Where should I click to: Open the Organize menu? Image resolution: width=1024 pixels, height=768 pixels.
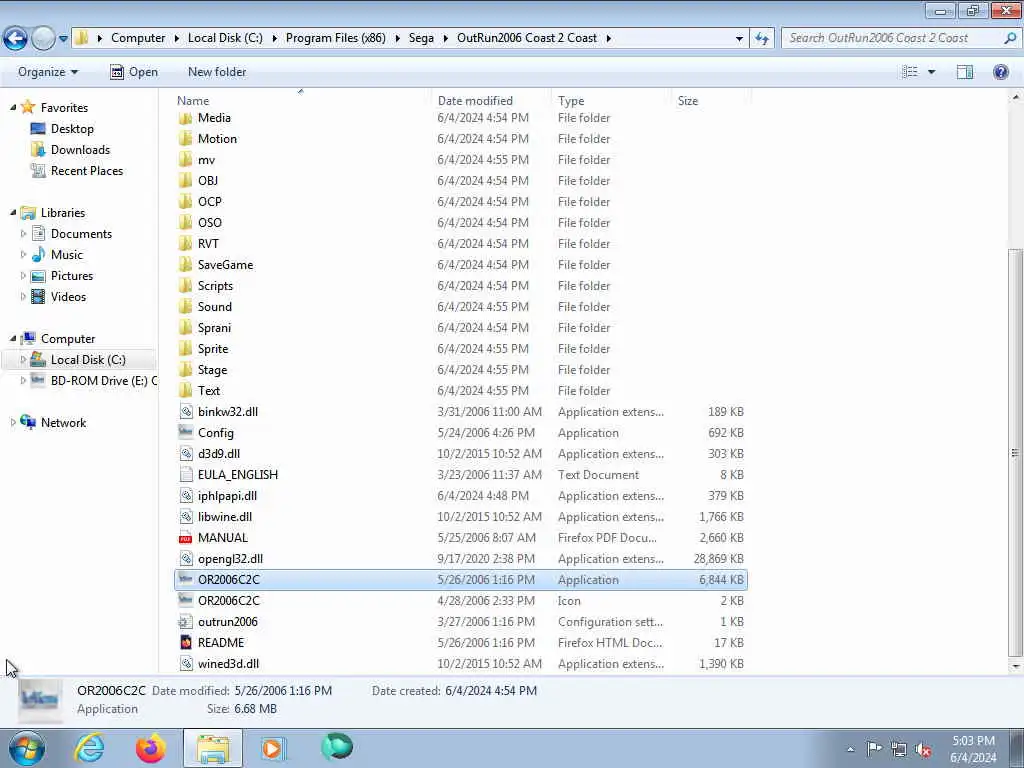pyautogui.click(x=48, y=72)
